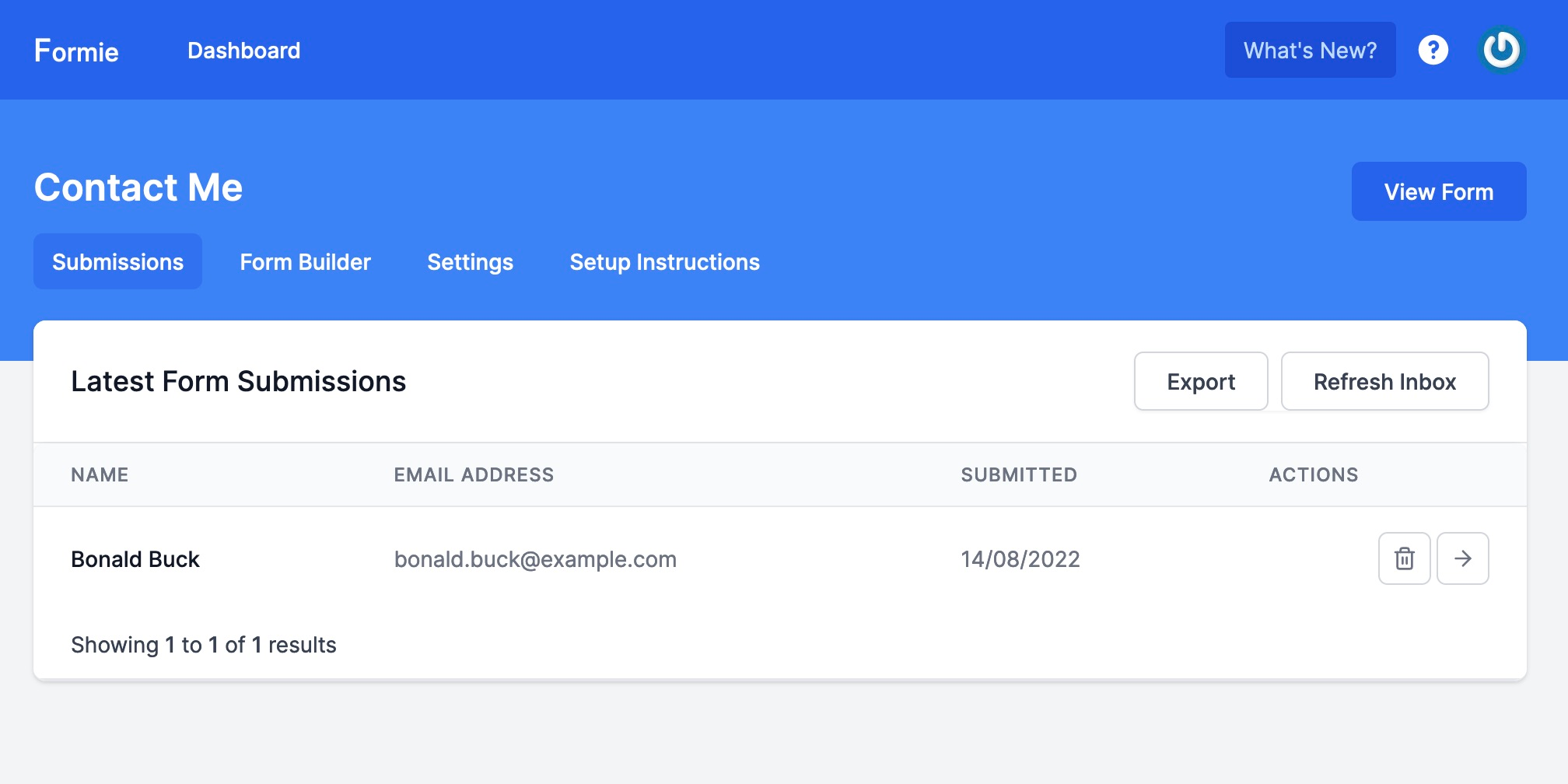Select the name Bonald Buck

click(x=135, y=559)
